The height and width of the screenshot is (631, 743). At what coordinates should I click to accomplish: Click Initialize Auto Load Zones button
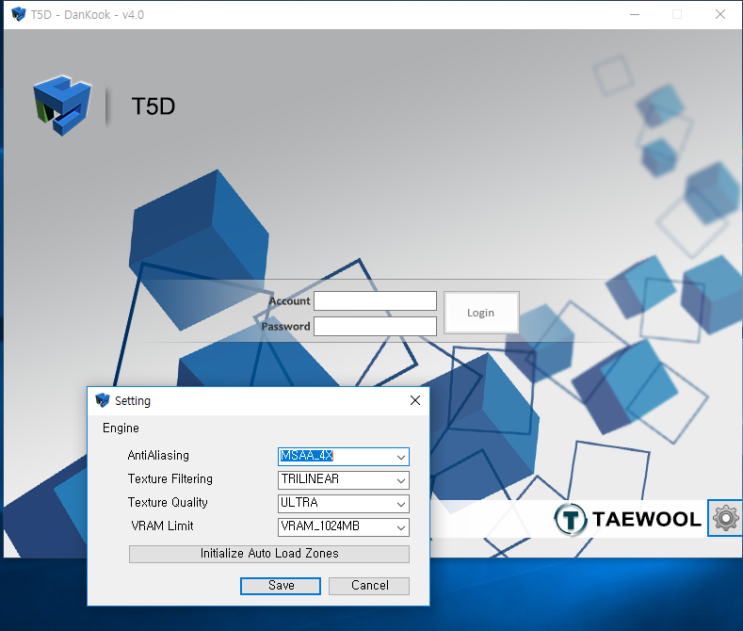coord(269,554)
